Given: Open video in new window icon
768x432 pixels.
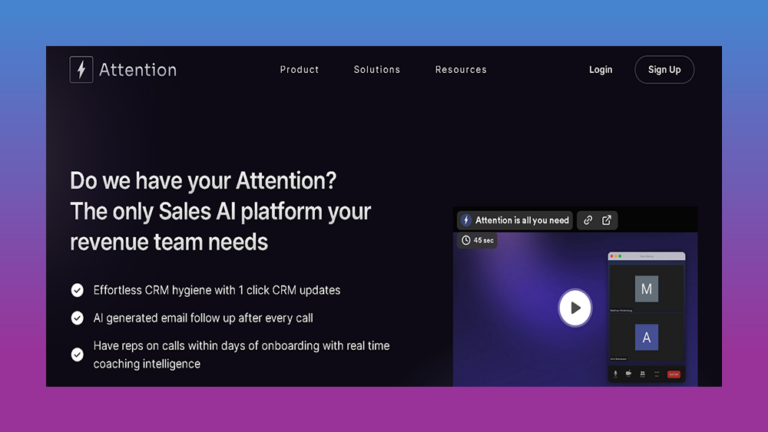Looking at the screenshot, I should pyautogui.click(x=606, y=220).
